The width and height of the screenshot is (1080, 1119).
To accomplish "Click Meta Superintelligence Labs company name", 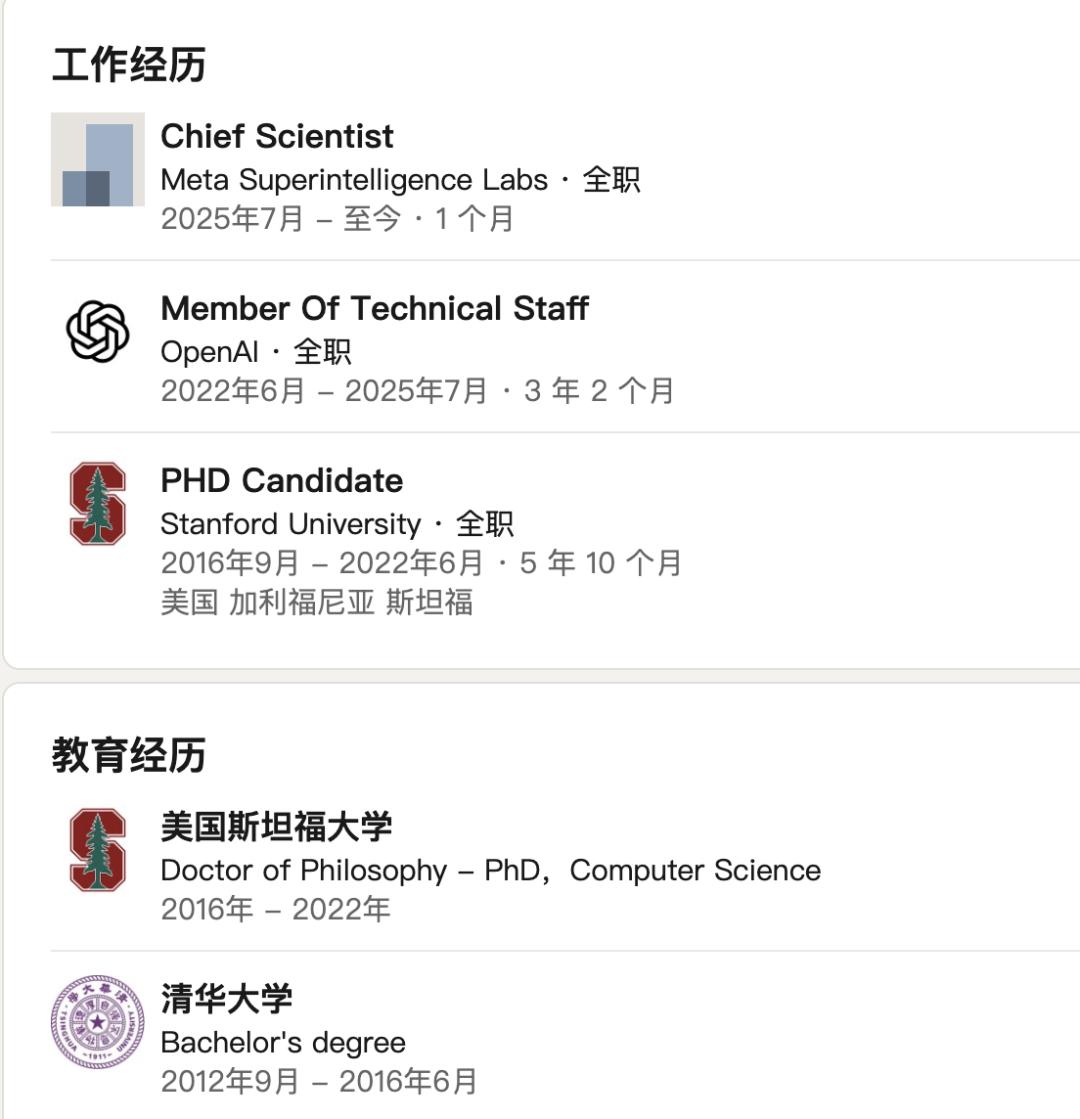I will pos(354,180).
